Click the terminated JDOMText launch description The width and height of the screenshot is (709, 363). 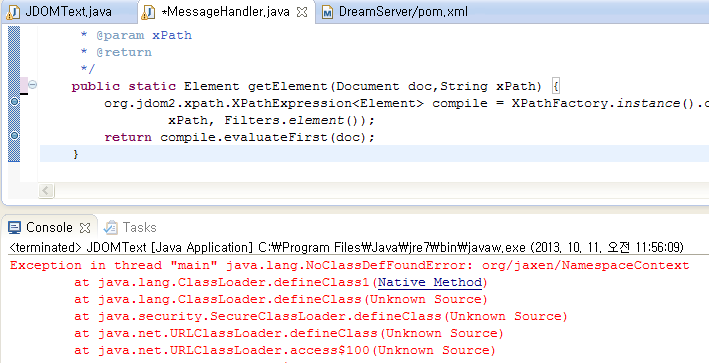click(346, 248)
